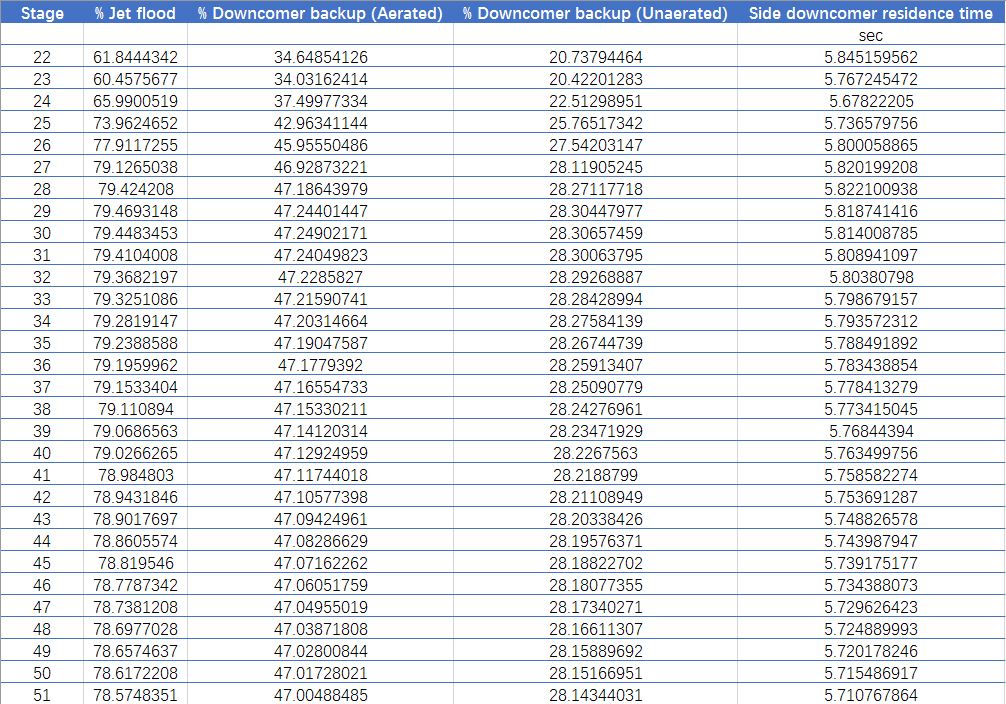Select aerated backup value 34.64854126
Viewport: 1006px width, 704px height.
[320, 57]
